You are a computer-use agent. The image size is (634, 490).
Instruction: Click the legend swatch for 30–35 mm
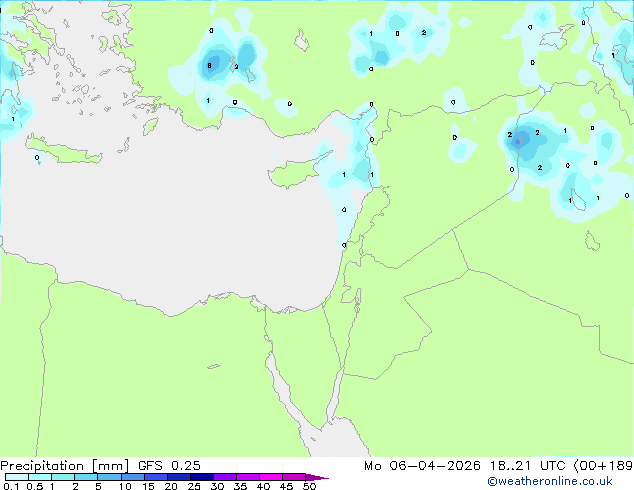coord(225,477)
